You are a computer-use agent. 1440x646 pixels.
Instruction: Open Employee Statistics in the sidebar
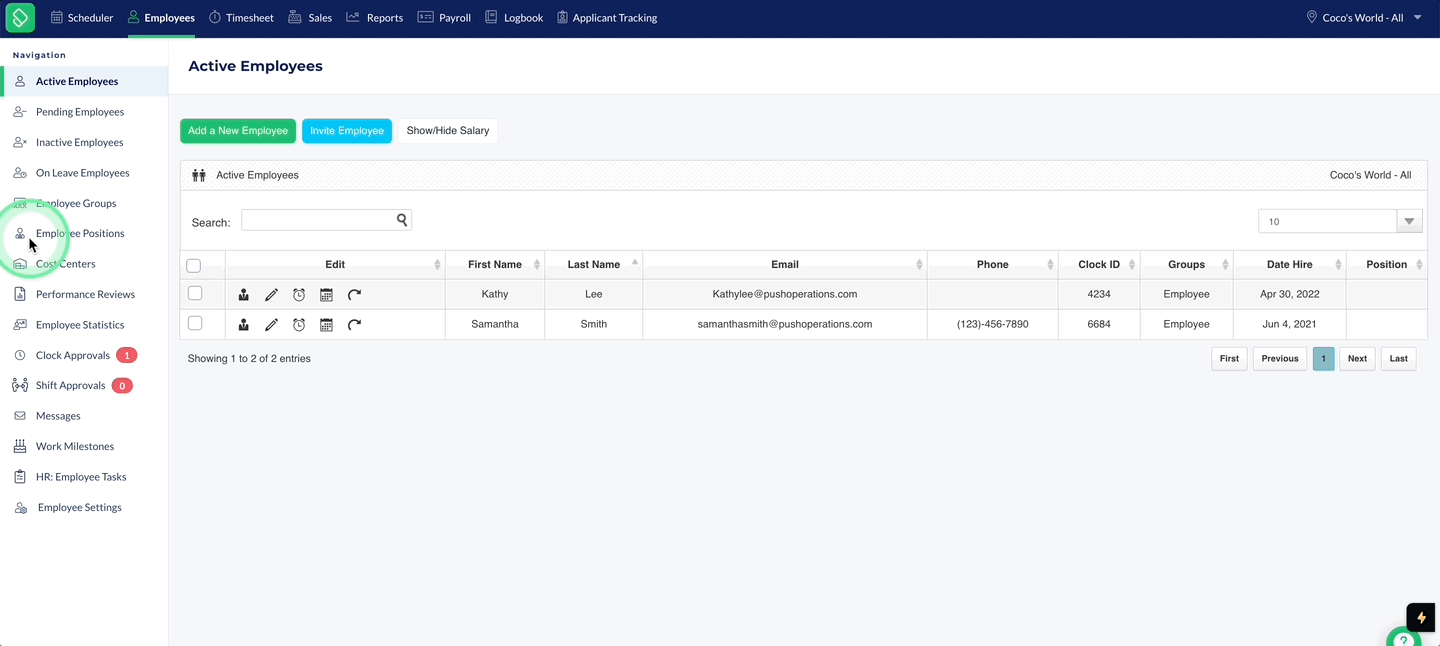(80, 325)
